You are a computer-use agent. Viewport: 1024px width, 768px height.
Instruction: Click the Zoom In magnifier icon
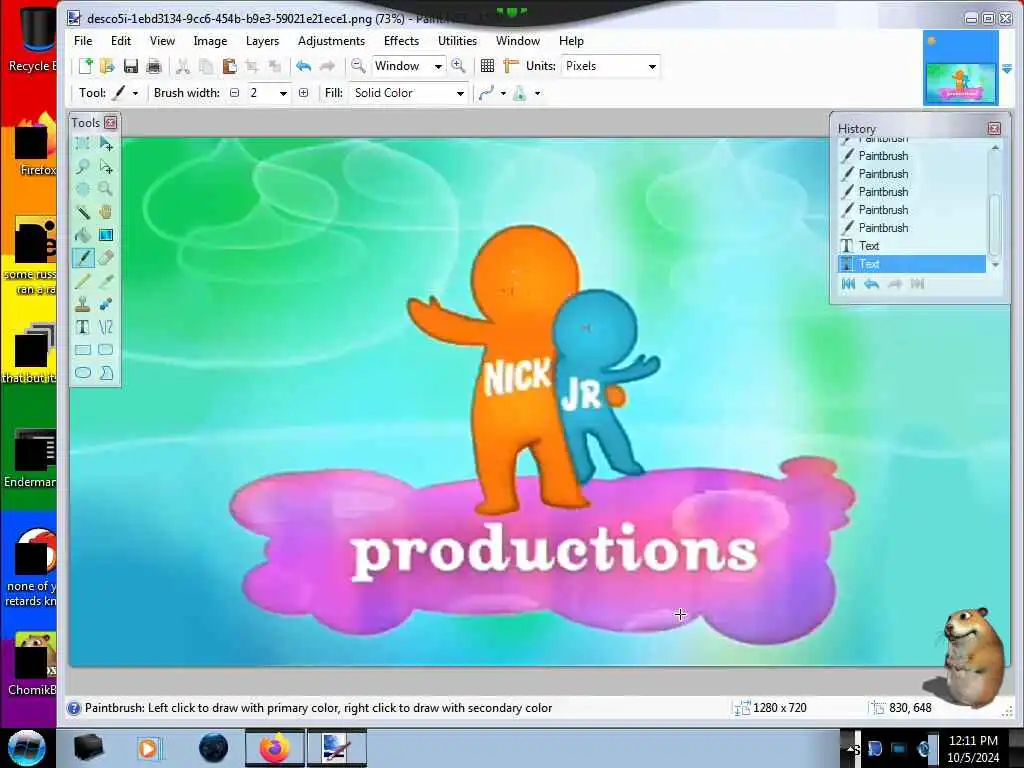pos(458,66)
